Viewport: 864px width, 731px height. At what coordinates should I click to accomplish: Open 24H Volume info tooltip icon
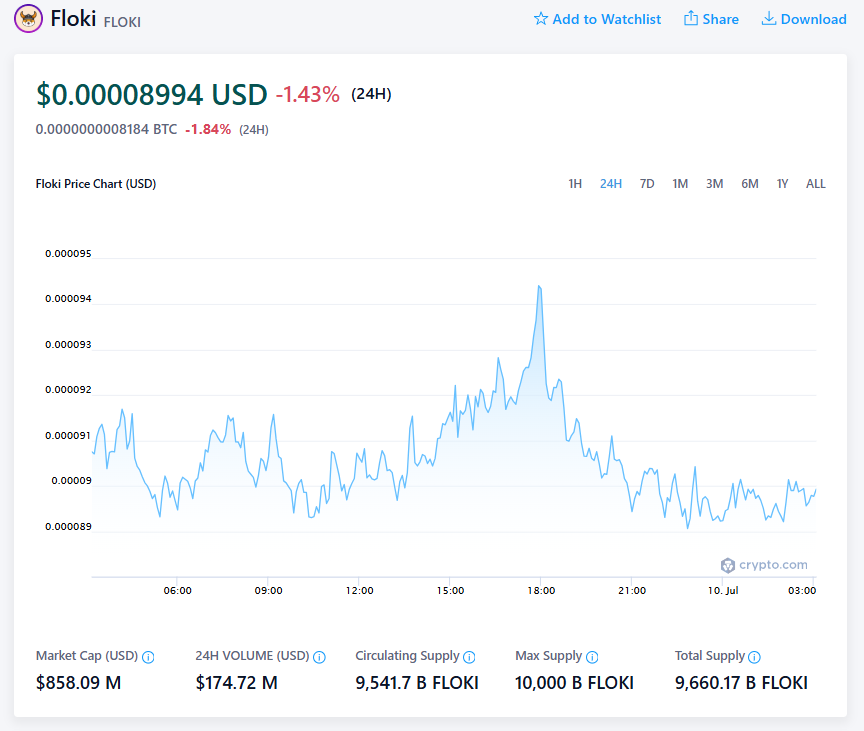point(319,657)
